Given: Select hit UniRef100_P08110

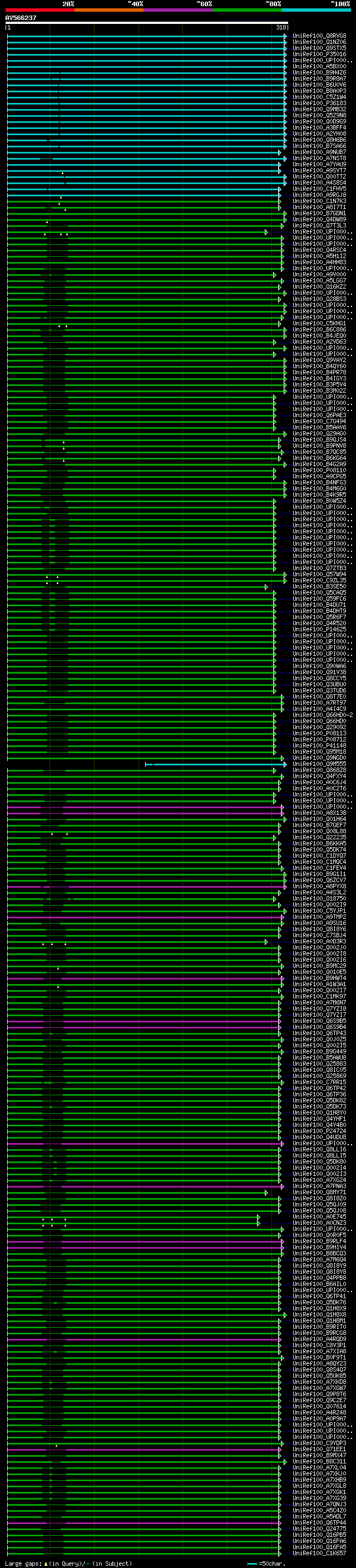Looking at the screenshot, I should [319, 471].
